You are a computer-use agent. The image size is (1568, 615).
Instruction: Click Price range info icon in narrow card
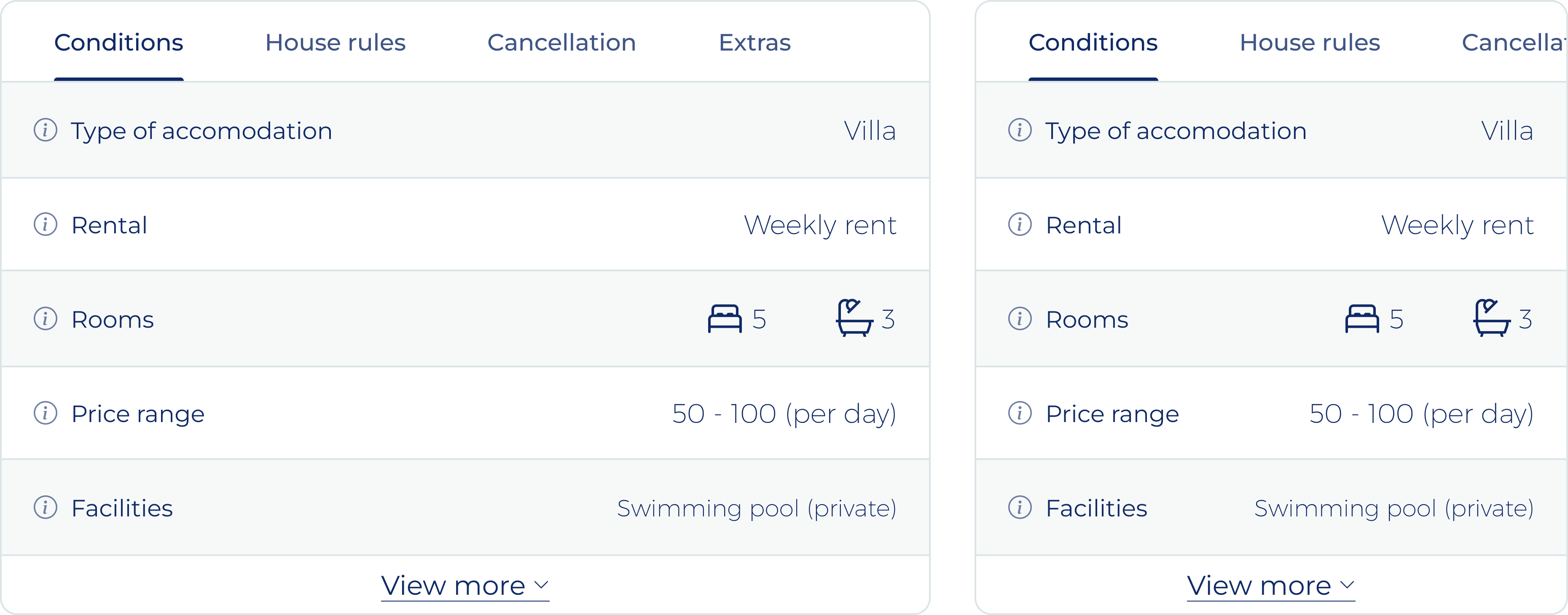point(1020,413)
